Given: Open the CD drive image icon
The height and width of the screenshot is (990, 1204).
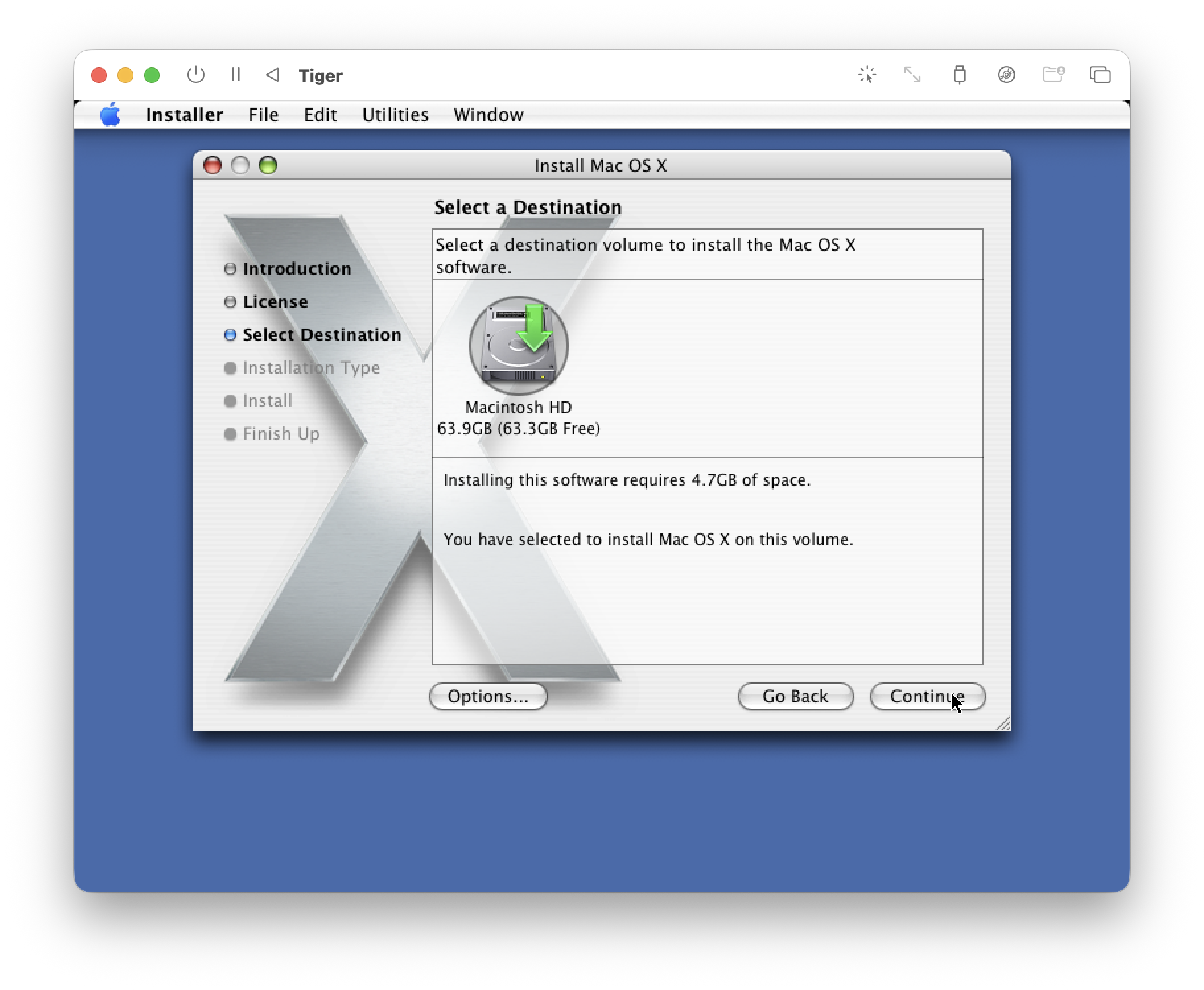Looking at the screenshot, I should click(1006, 75).
